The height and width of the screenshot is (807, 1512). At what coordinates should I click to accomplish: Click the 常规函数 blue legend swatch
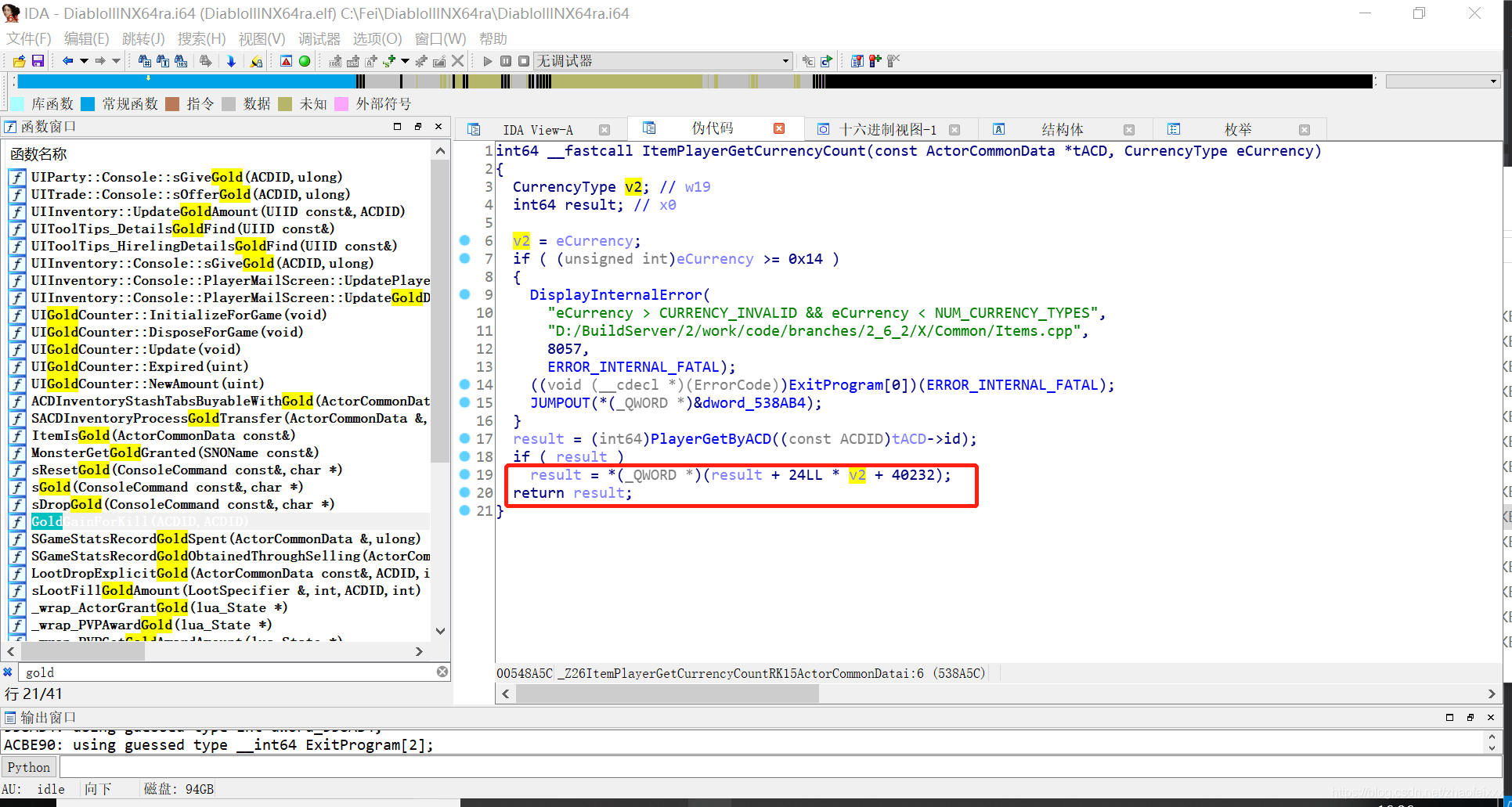pos(88,104)
